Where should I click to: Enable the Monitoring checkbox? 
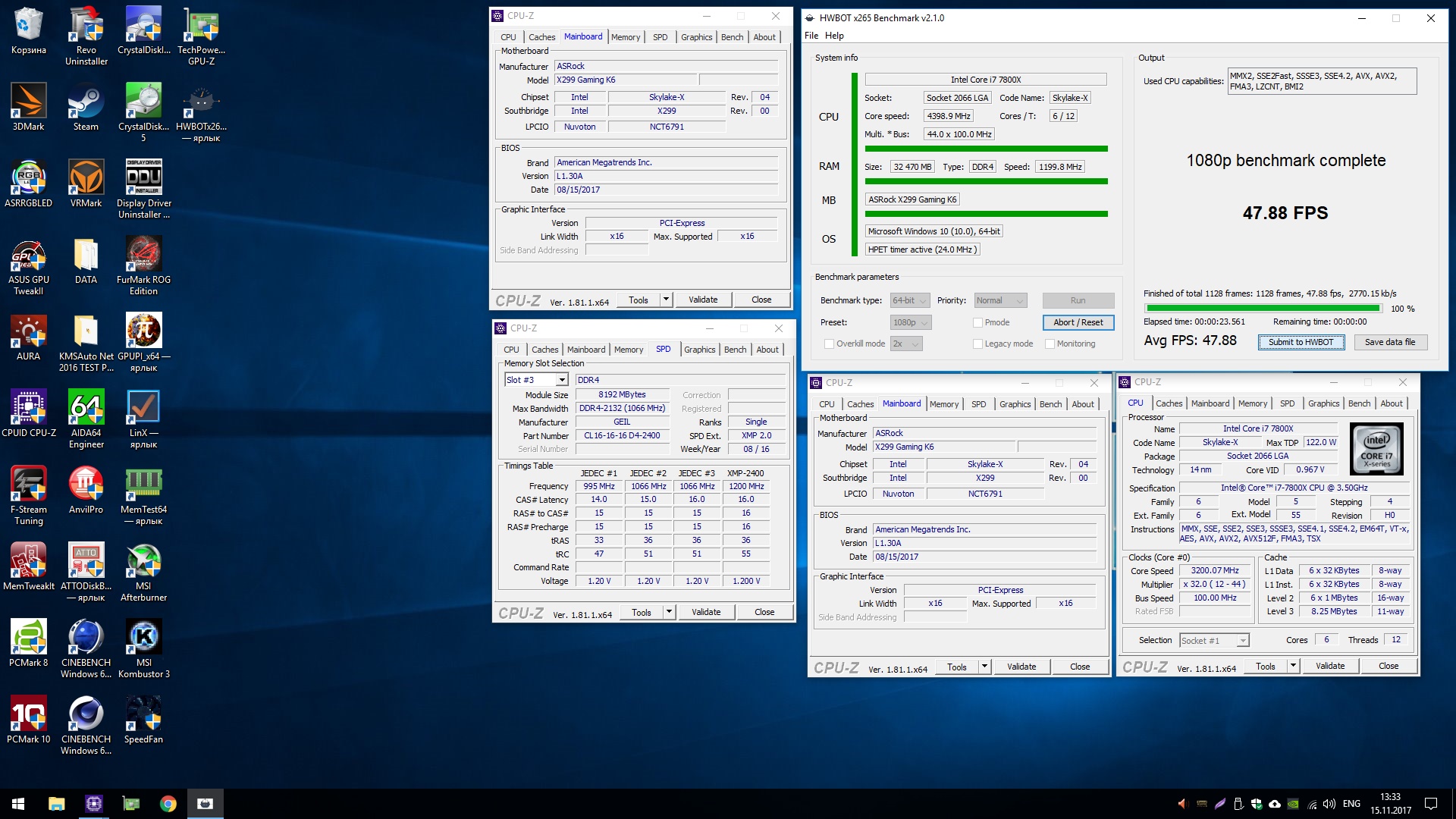[x=1050, y=344]
